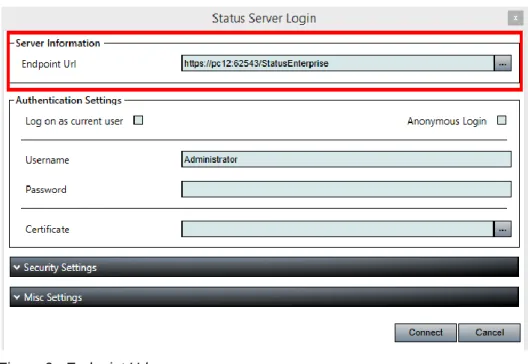Click the Connect button

coord(426,333)
